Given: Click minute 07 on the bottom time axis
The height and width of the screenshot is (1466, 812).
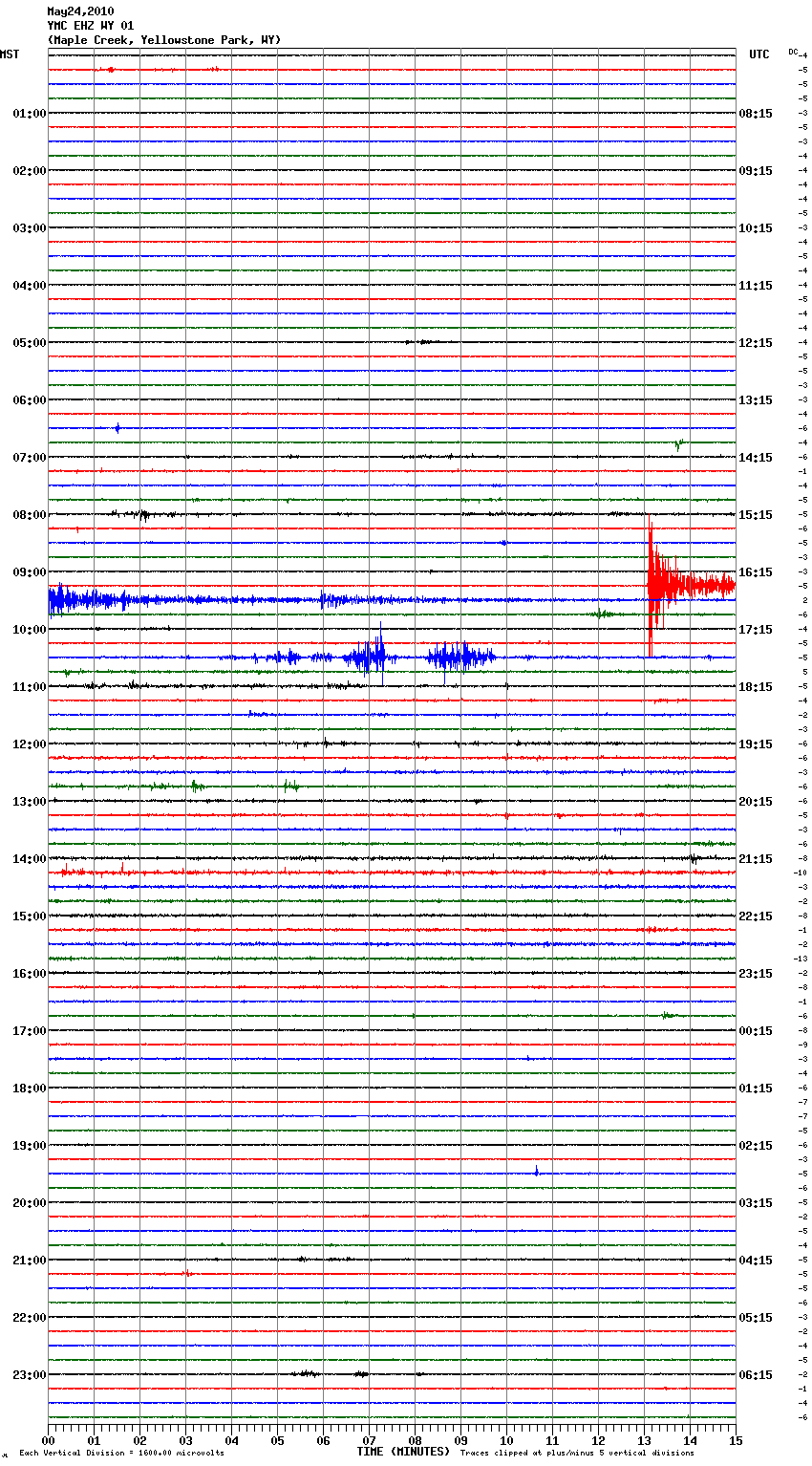Looking at the screenshot, I should click(369, 1440).
